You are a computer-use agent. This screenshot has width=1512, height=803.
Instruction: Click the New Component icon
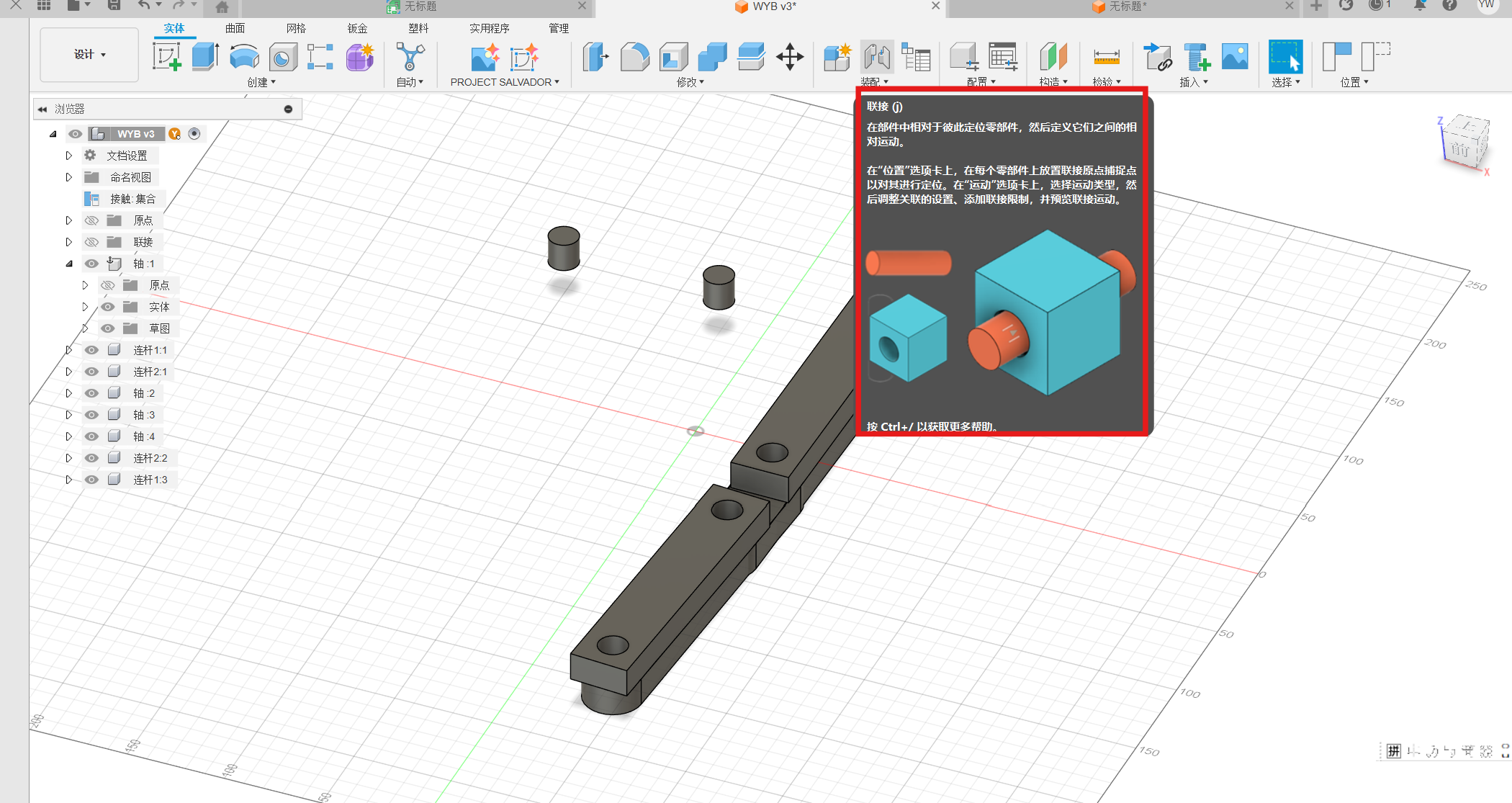838,57
